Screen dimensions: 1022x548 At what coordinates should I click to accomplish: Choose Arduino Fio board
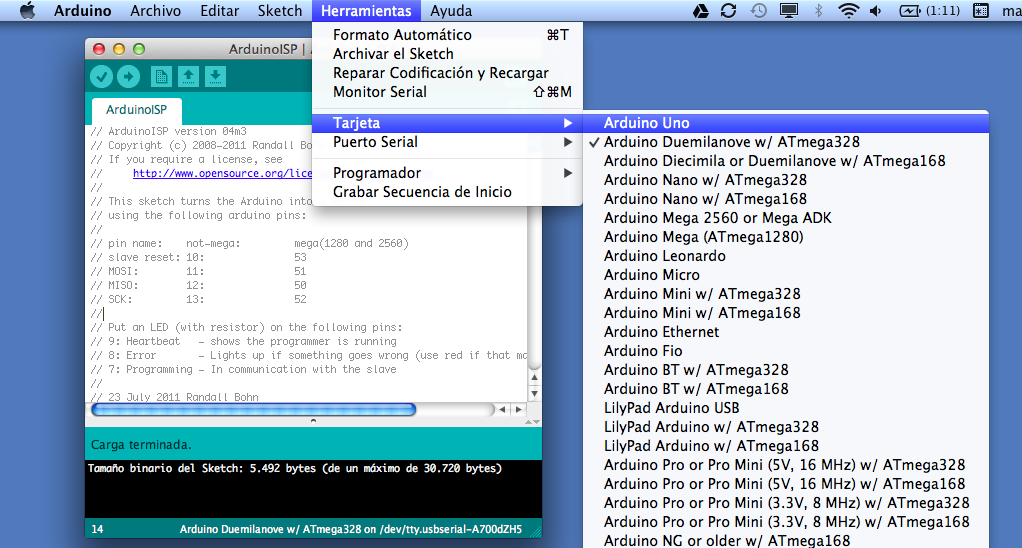tap(786, 350)
